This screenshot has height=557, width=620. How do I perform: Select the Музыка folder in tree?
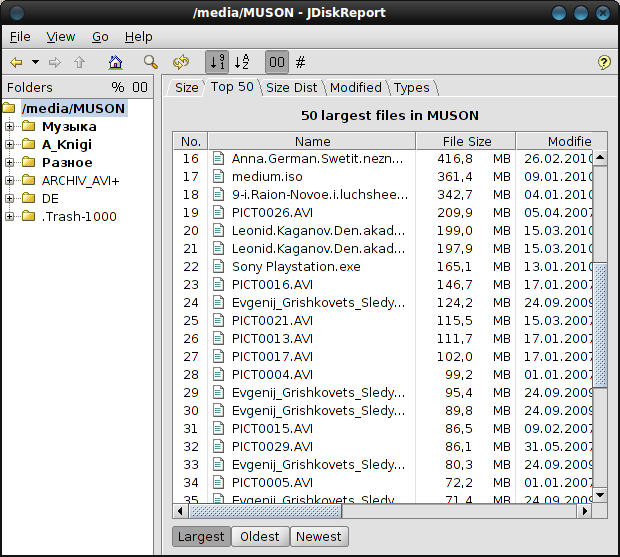point(69,127)
